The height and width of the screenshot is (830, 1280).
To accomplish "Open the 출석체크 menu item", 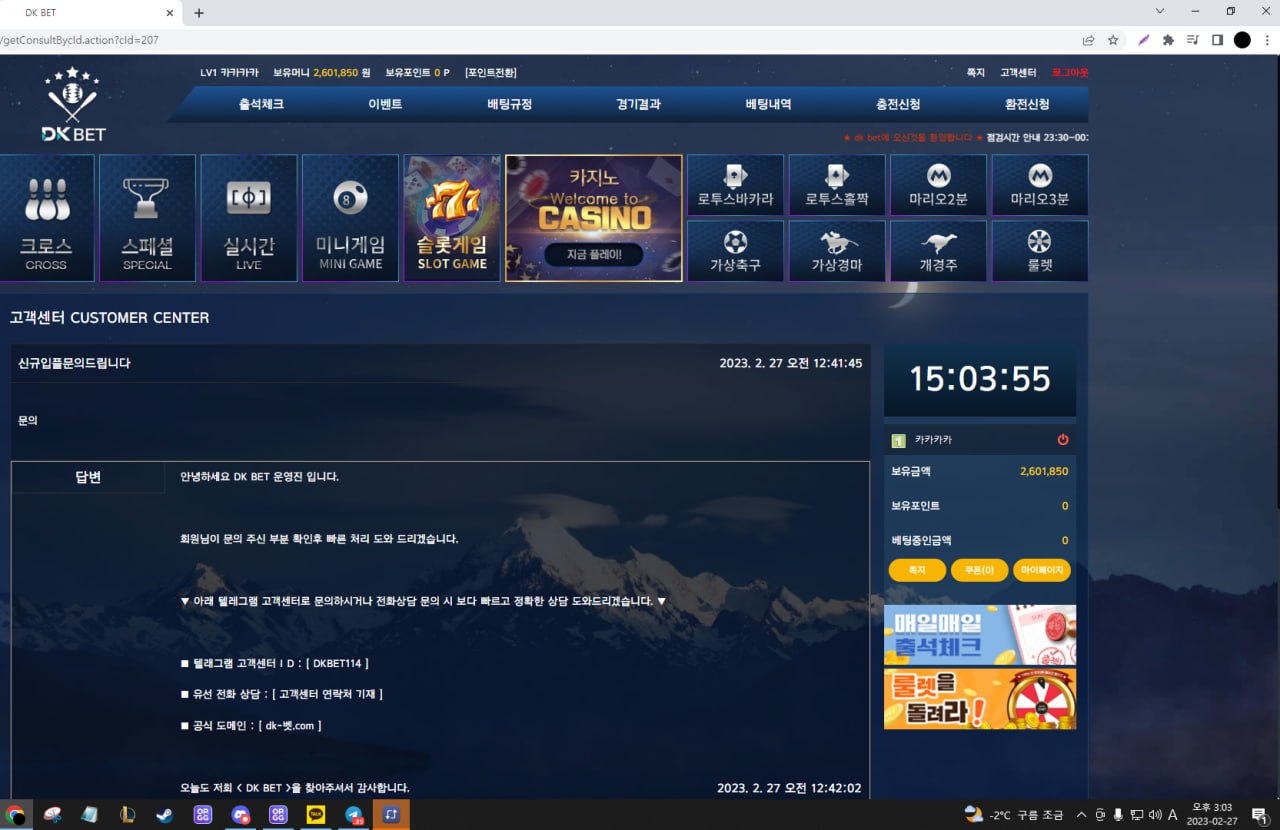I will (261, 104).
